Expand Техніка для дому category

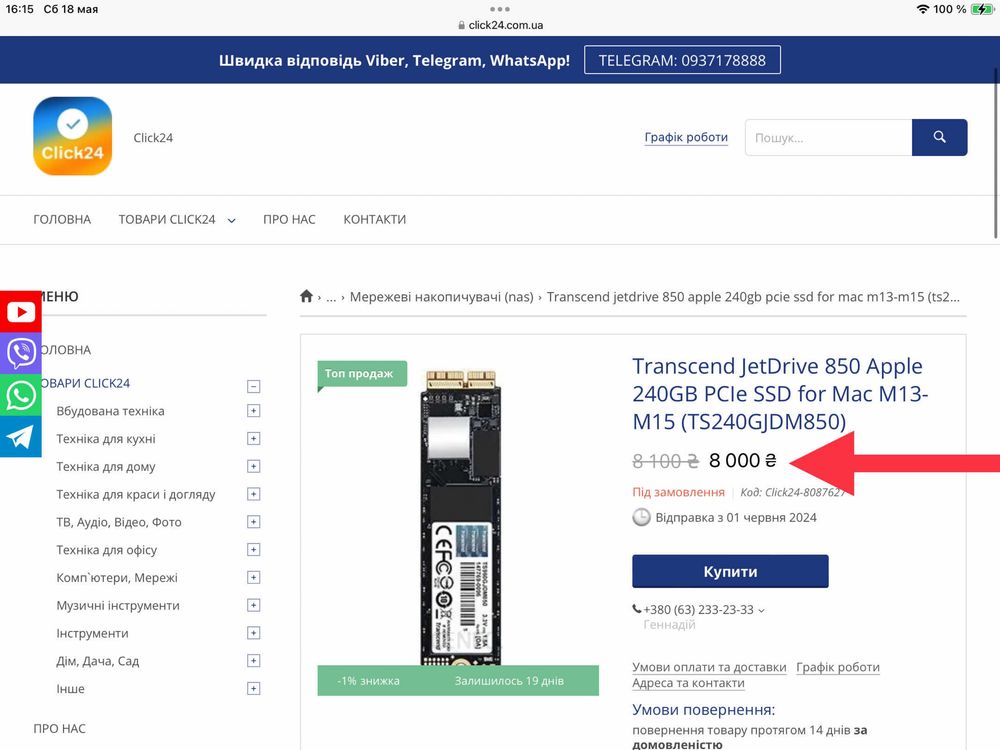(253, 467)
